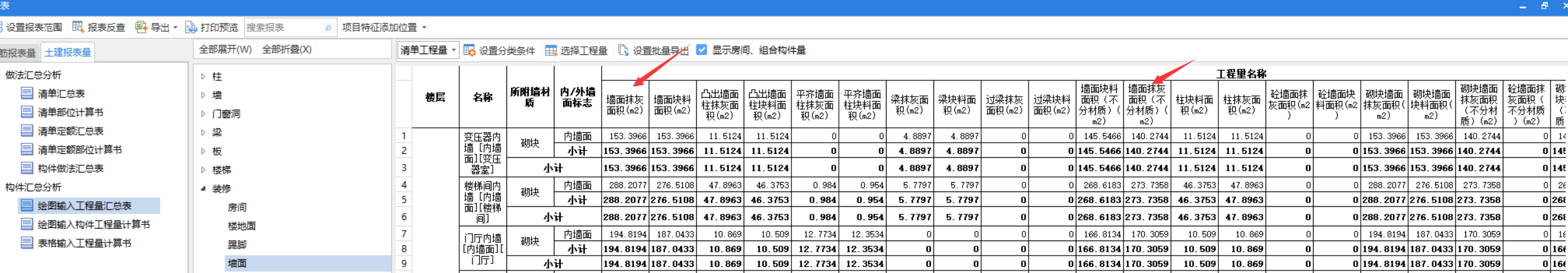
Task: Click the 全部展开(W) button
Action: click(x=225, y=49)
